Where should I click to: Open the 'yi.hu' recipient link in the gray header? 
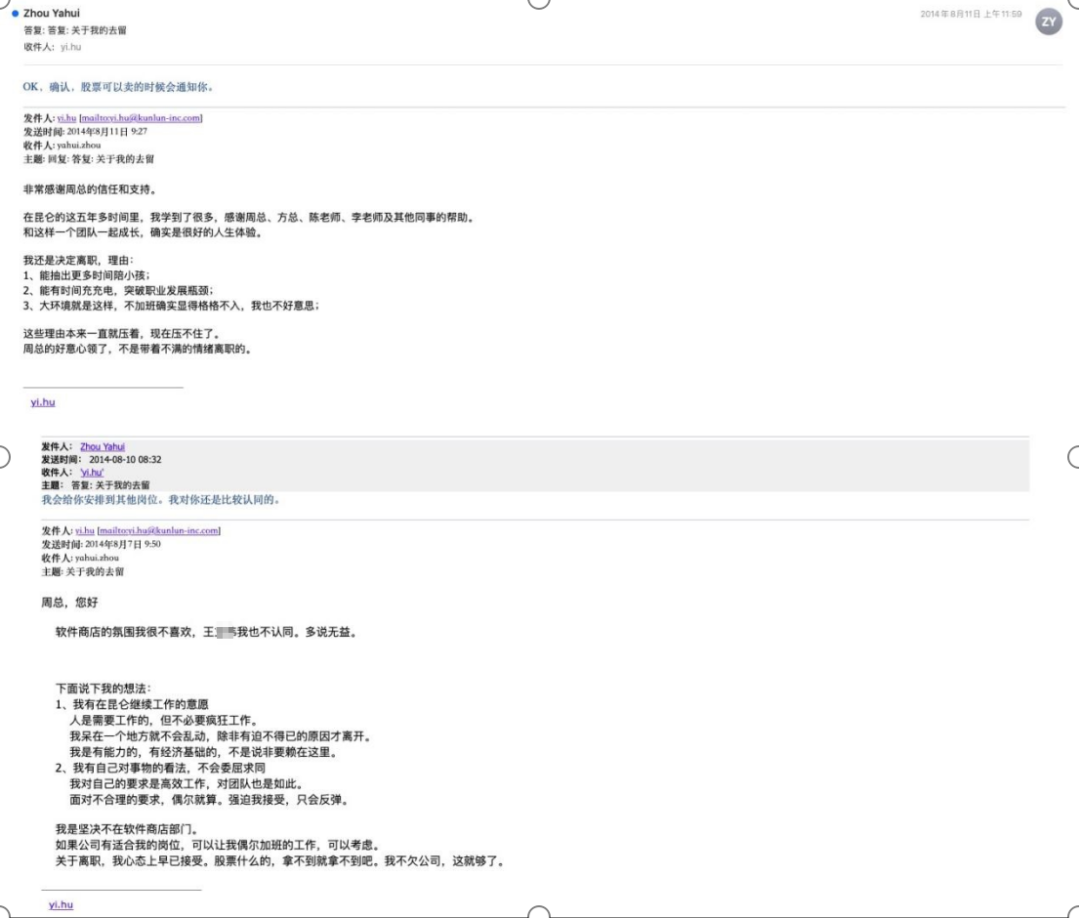pos(92,472)
